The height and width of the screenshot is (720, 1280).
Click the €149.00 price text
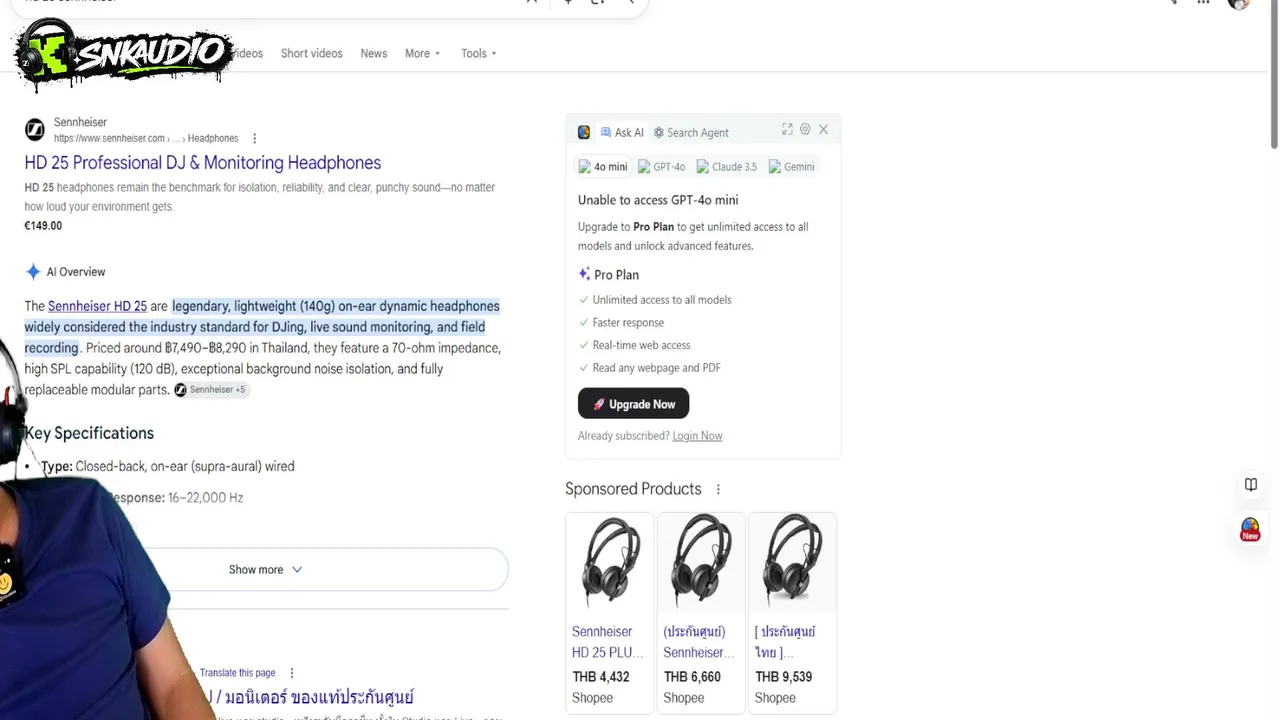click(x=43, y=226)
